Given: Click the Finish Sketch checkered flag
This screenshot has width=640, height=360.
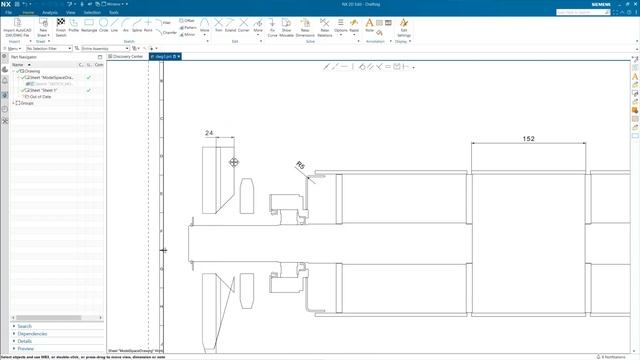Looking at the screenshot, I should pos(61,22).
